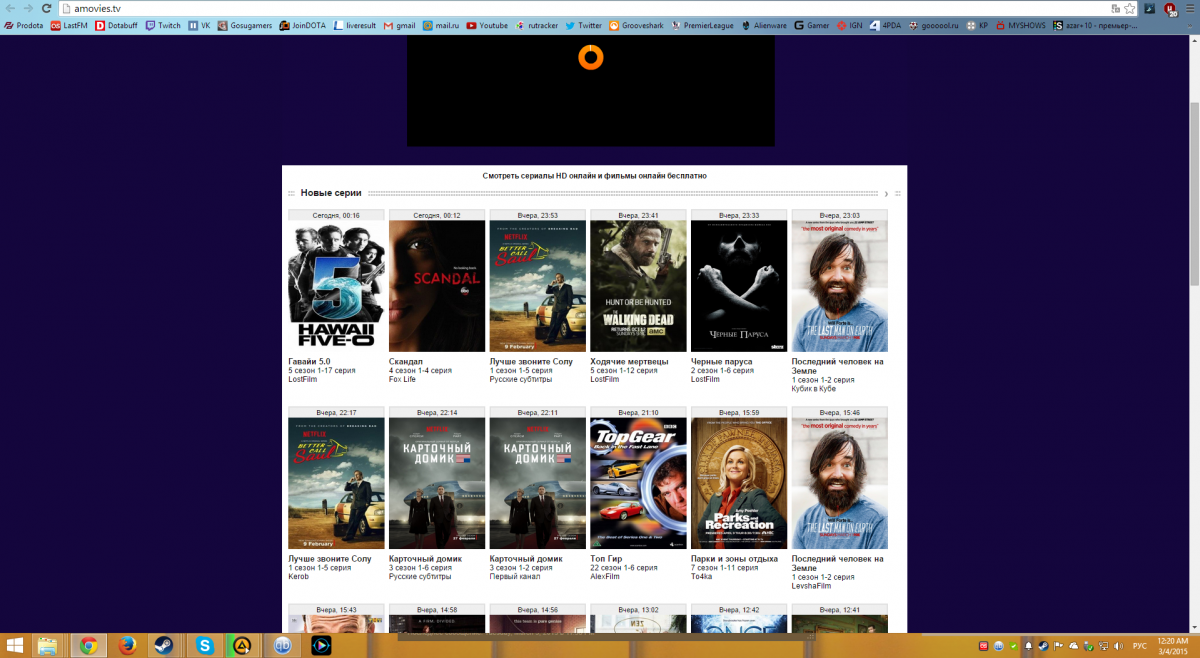Screen dimensions: 1200x658
Task: Open The Walking Dead poster thumbnail
Action: [639, 286]
